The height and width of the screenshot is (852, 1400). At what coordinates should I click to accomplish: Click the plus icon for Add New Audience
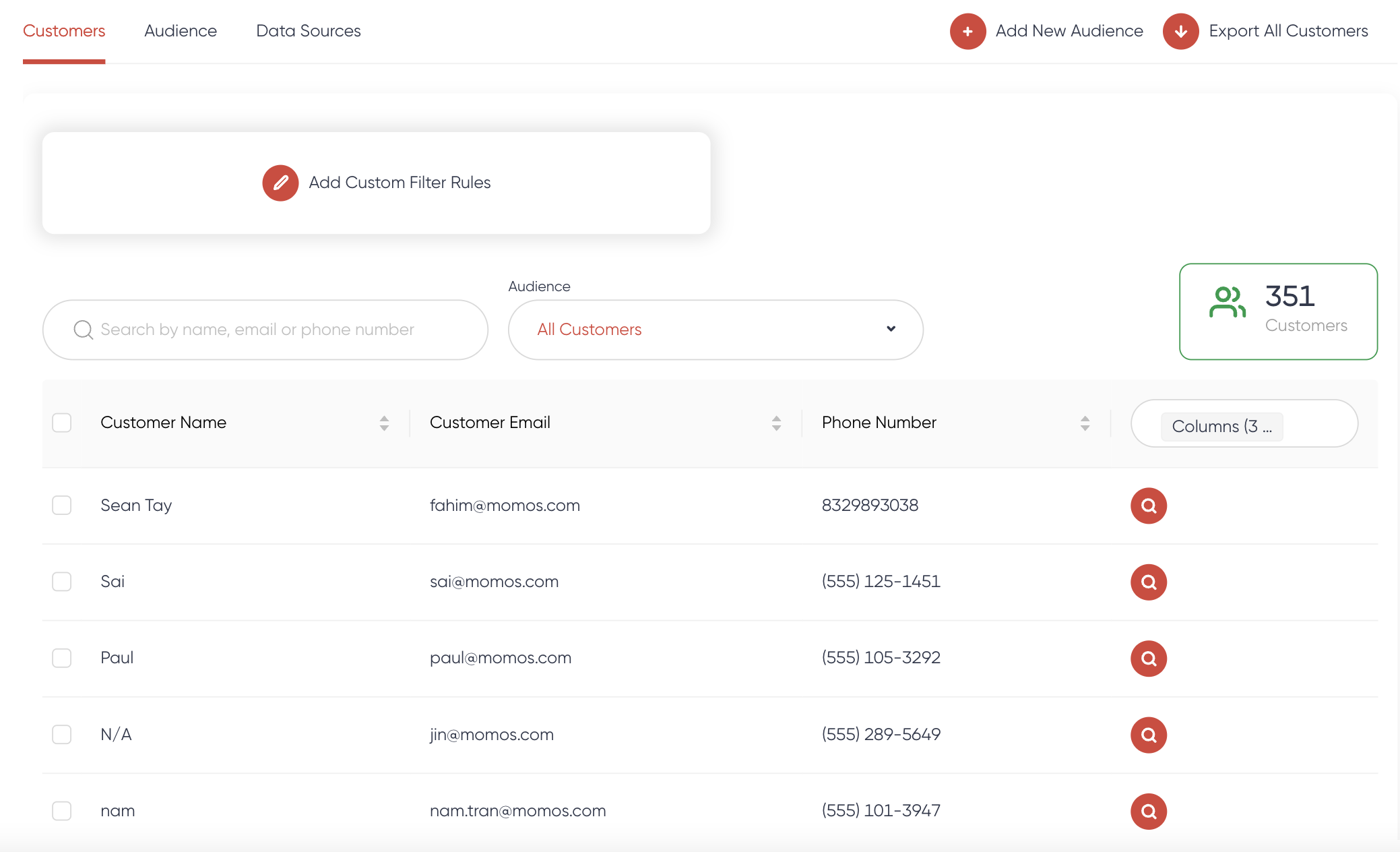coord(967,32)
